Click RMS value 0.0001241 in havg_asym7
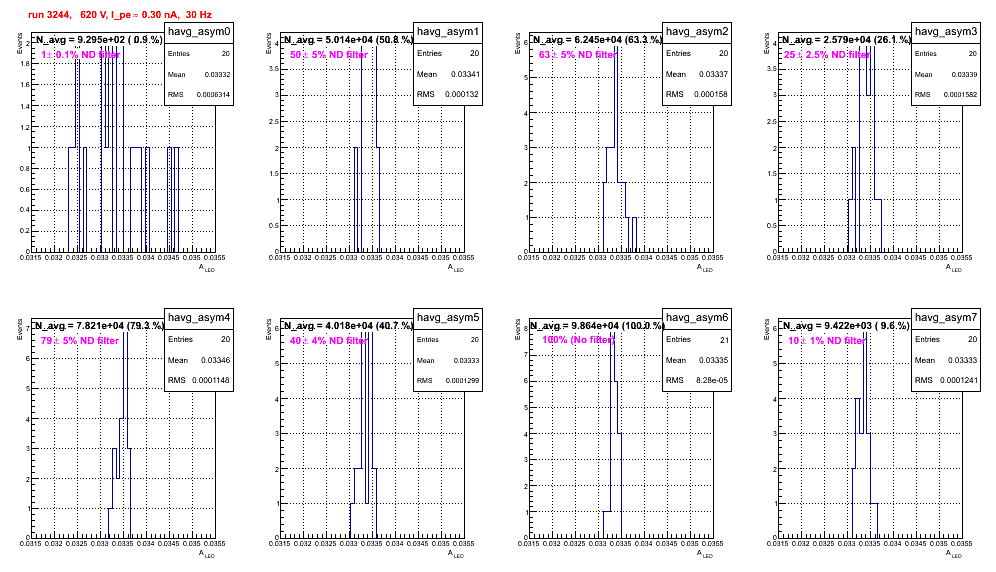Viewport: 996px width, 572px height. pos(960,381)
